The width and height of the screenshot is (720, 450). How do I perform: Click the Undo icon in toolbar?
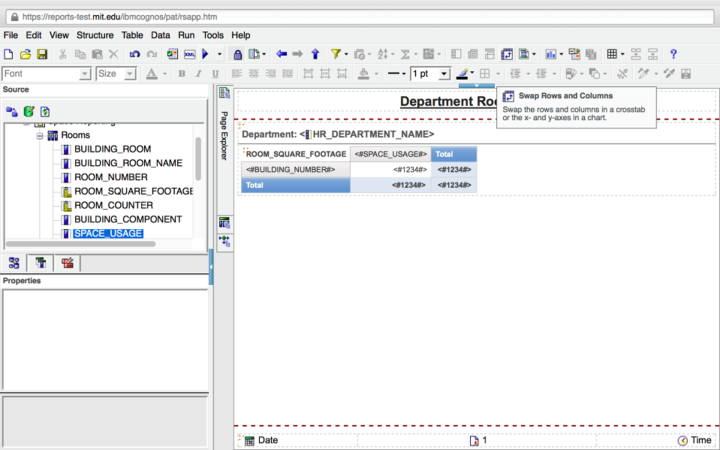coord(133,54)
